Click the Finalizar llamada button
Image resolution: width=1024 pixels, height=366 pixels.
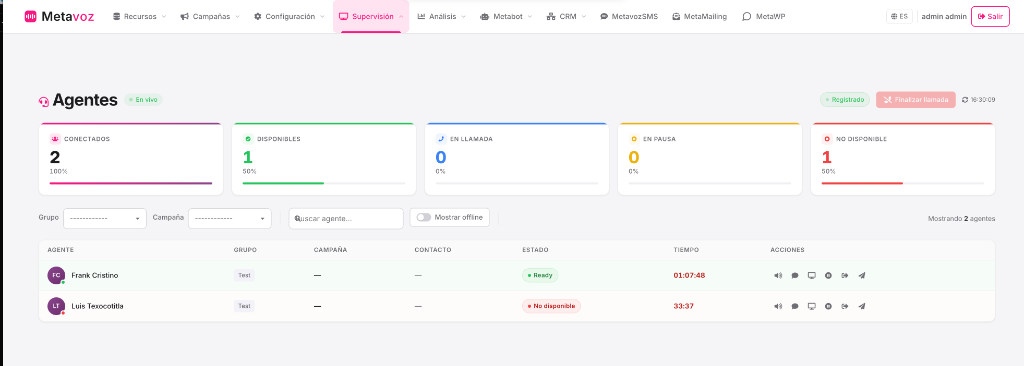[x=916, y=100]
